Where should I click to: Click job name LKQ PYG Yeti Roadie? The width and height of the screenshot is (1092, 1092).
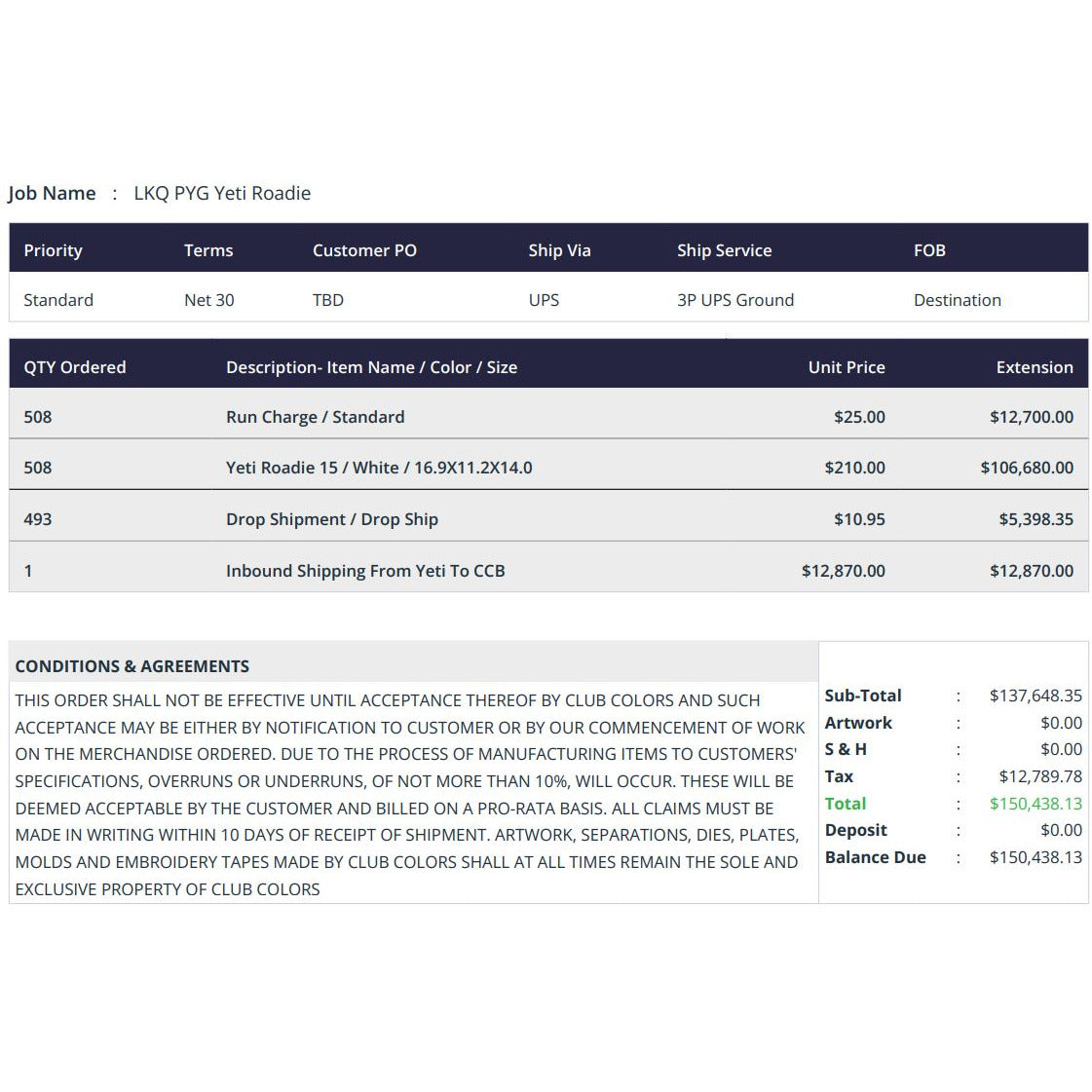[x=222, y=193]
